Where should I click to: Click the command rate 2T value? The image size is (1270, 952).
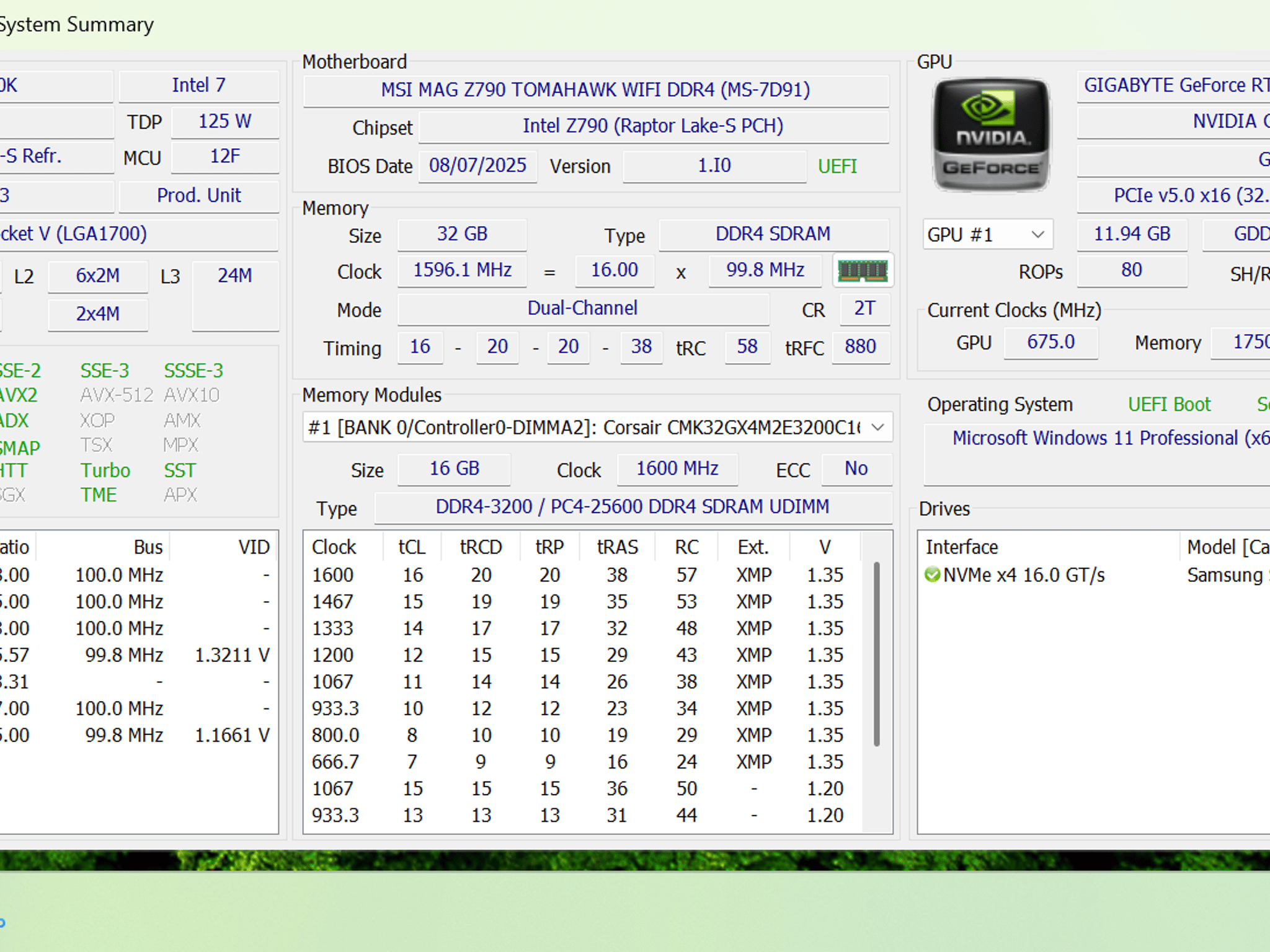click(864, 309)
